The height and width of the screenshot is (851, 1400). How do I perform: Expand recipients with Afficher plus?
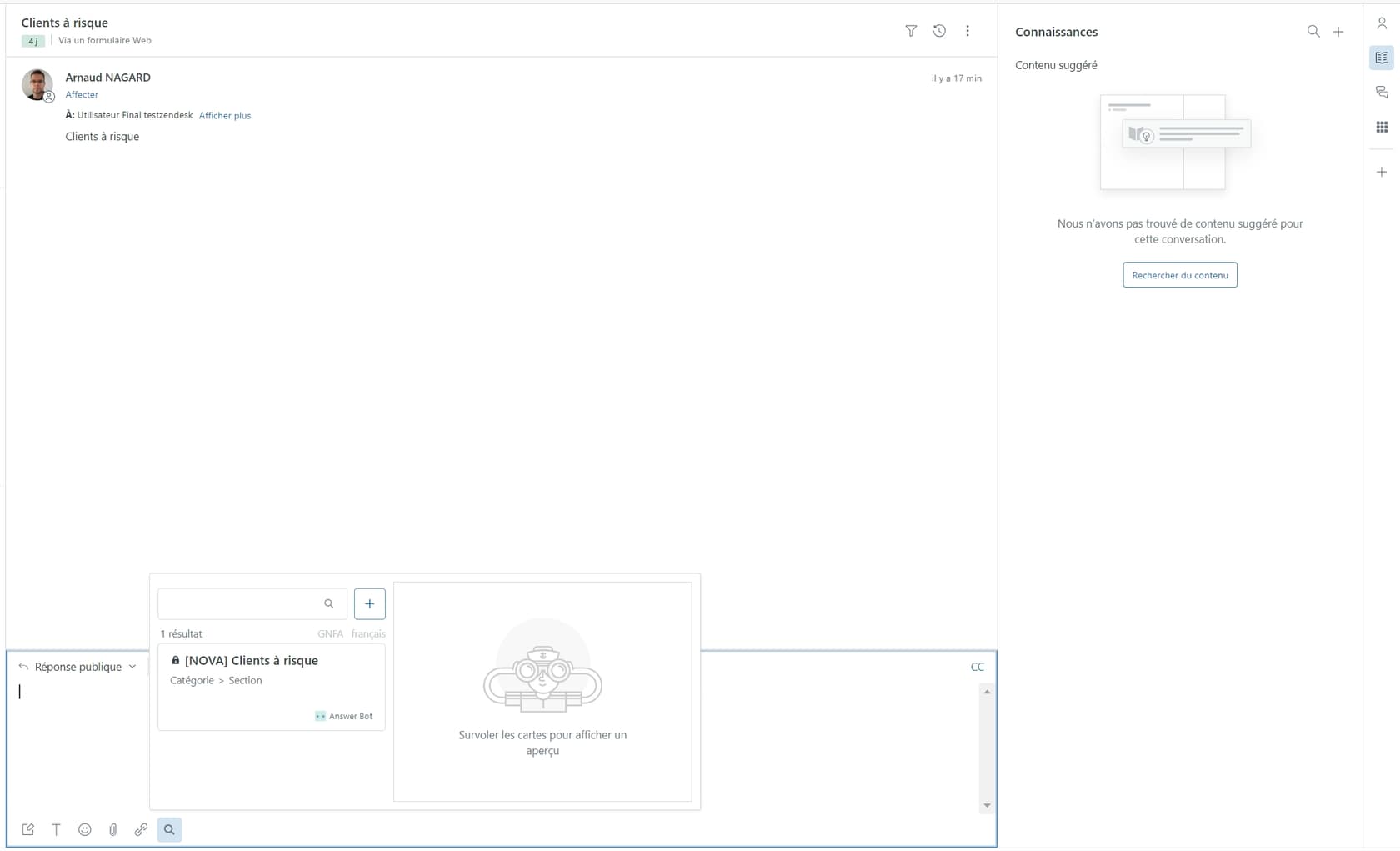point(225,115)
